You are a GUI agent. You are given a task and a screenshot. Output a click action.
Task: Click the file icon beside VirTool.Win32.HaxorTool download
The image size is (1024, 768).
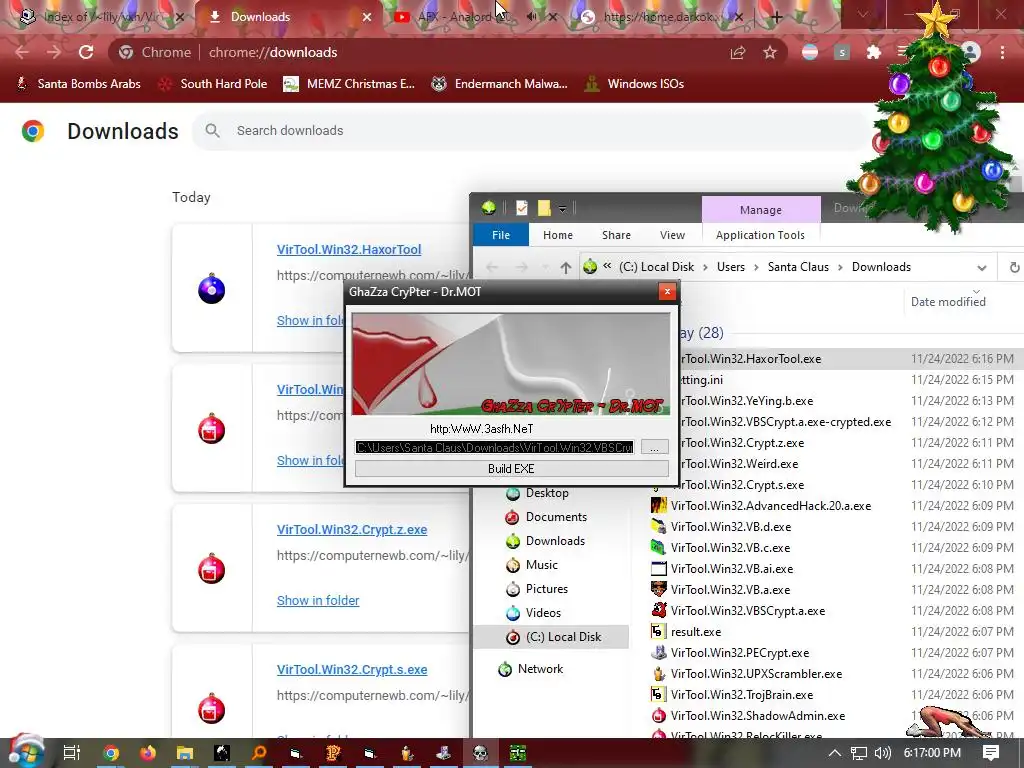(212, 289)
